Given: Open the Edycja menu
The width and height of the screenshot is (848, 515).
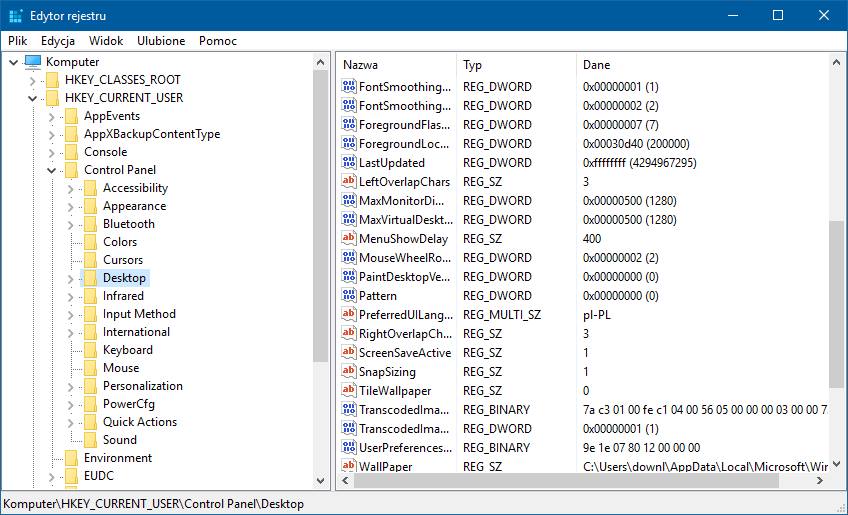Looking at the screenshot, I should click(58, 41).
